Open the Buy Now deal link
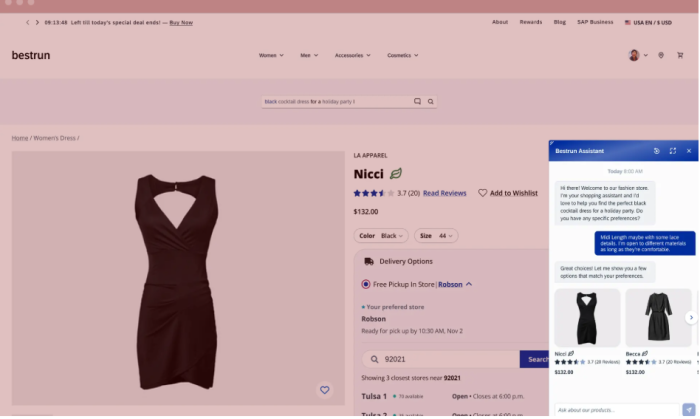The image size is (700, 419). (x=181, y=22)
